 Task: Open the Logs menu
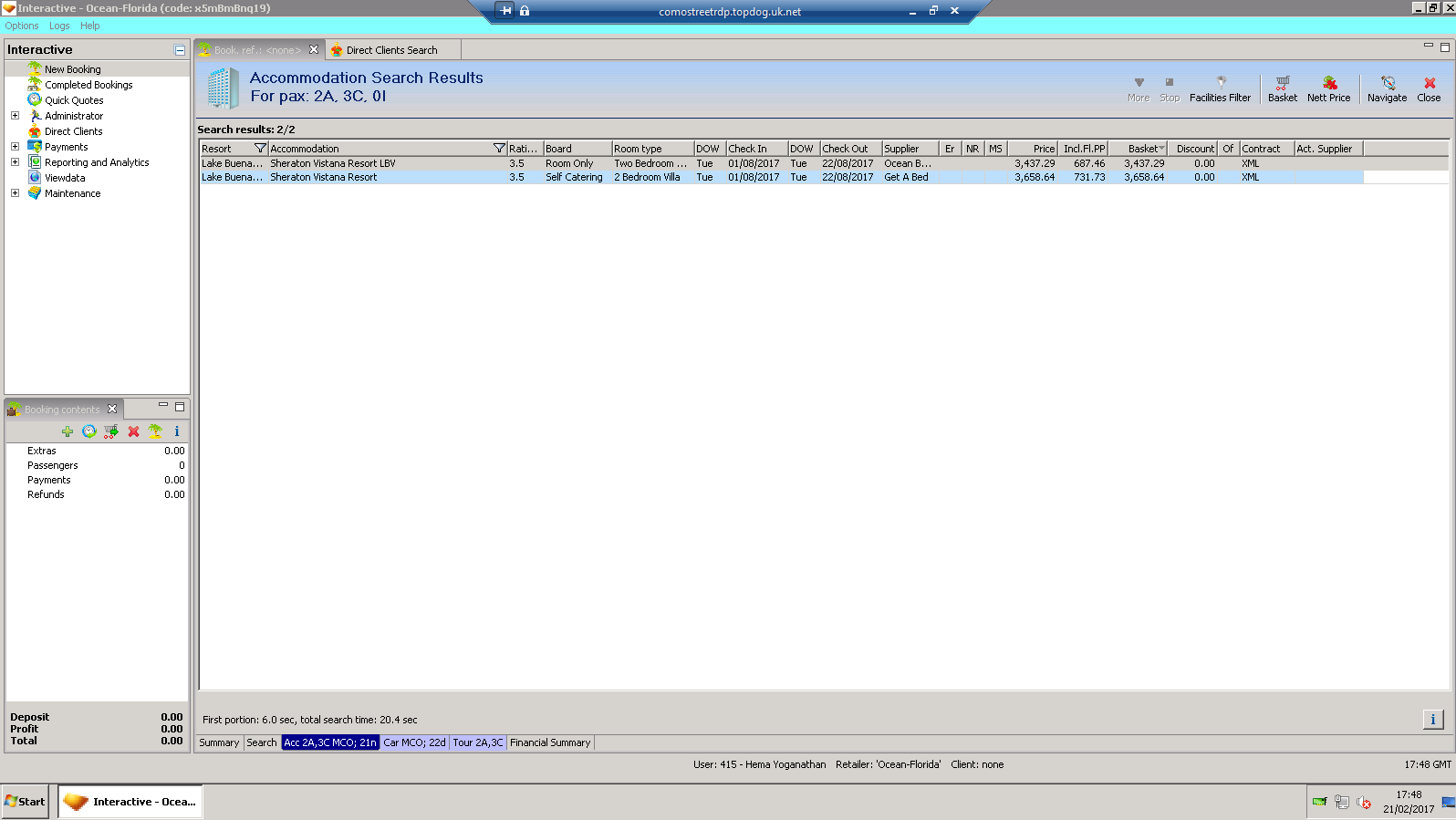click(59, 26)
